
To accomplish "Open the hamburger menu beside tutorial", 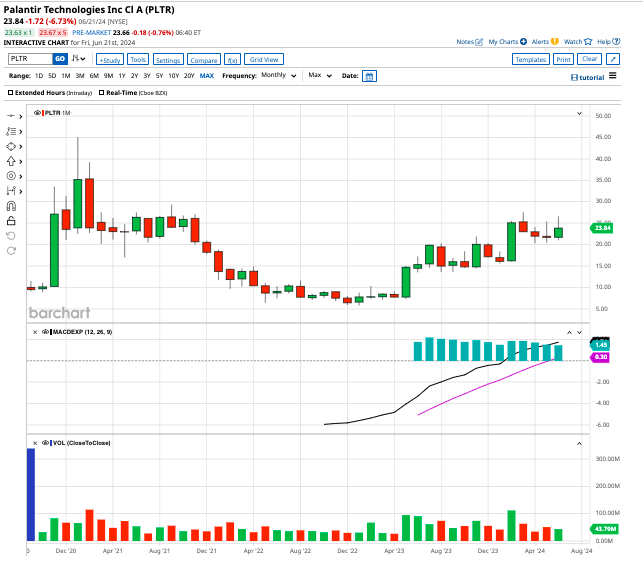I will (613, 76).
